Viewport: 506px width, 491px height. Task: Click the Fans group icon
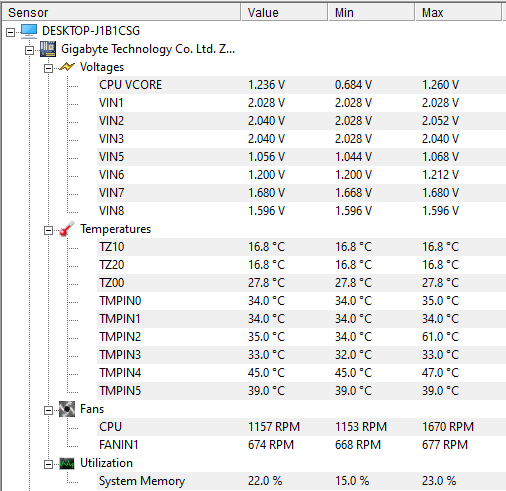click(x=67, y=409)
